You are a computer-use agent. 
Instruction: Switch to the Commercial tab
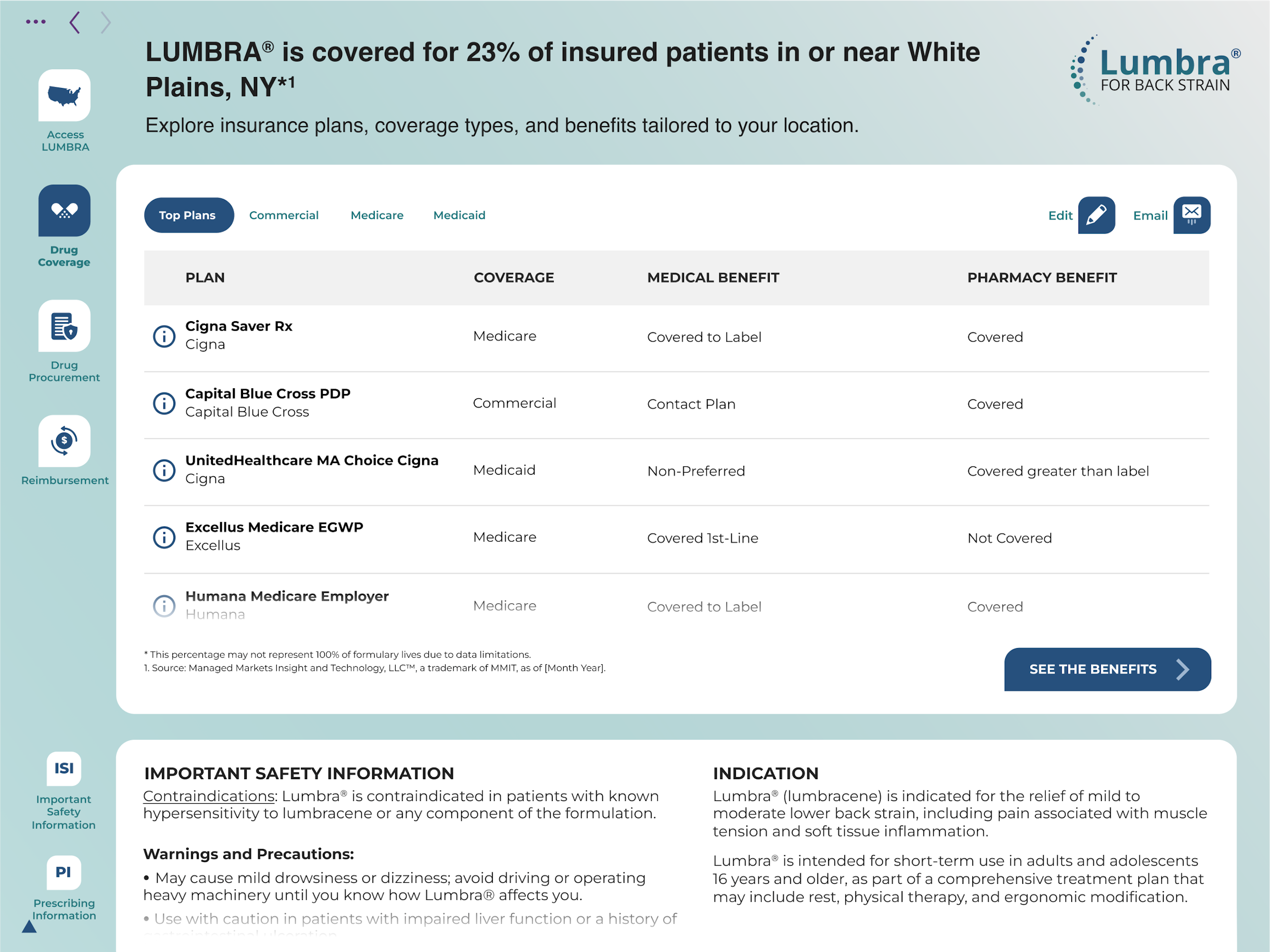click(x=284, y=215)
